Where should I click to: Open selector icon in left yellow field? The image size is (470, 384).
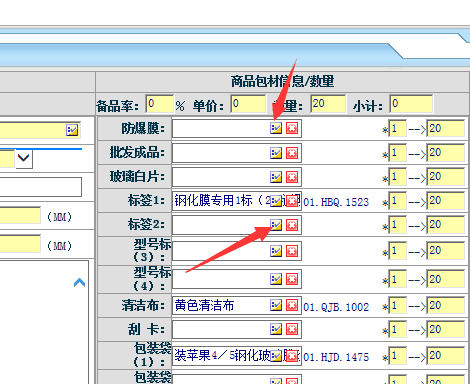72,130
